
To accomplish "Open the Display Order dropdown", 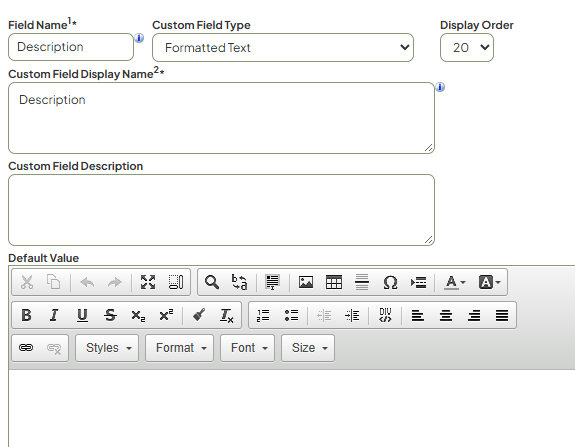I will coord(467,48).
